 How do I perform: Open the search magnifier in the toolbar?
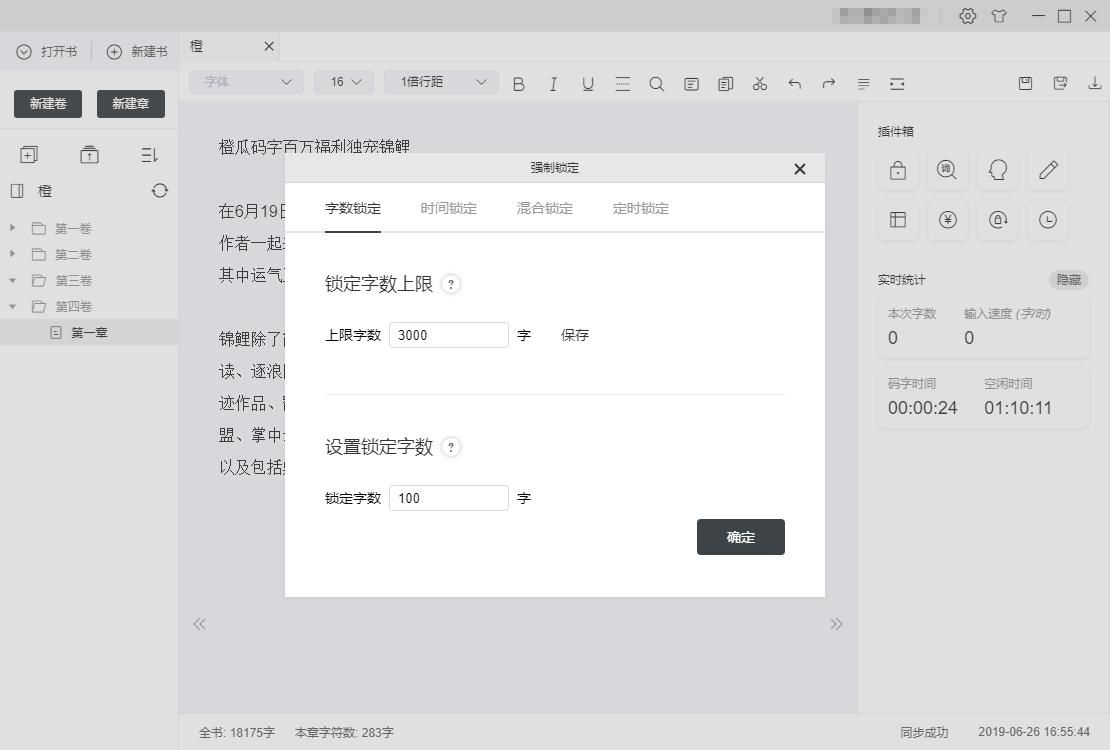656,84
